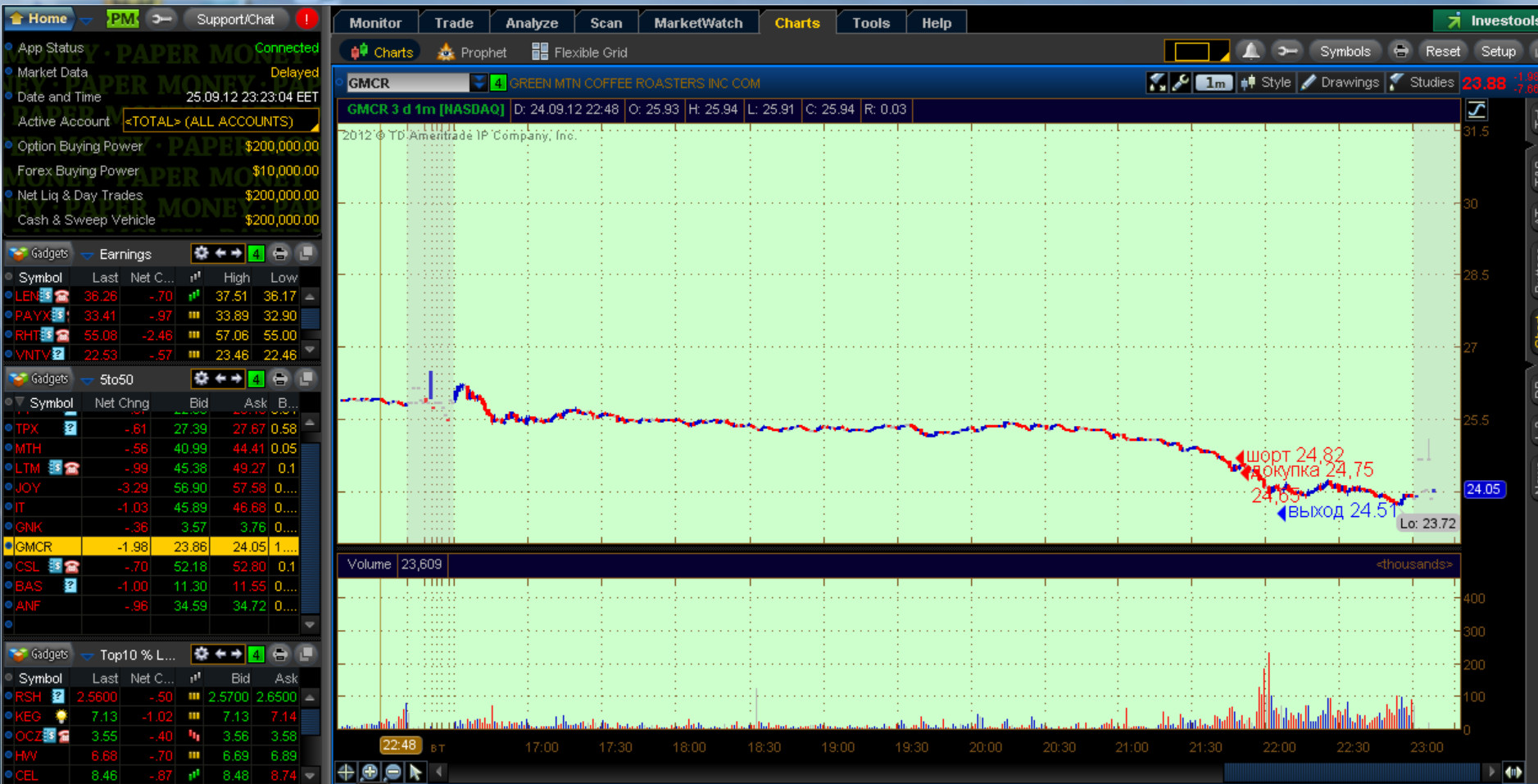This screenshot has height=784, width=1538.
Task: Open the 1m timeframe selector
Action: [1214, 83]
